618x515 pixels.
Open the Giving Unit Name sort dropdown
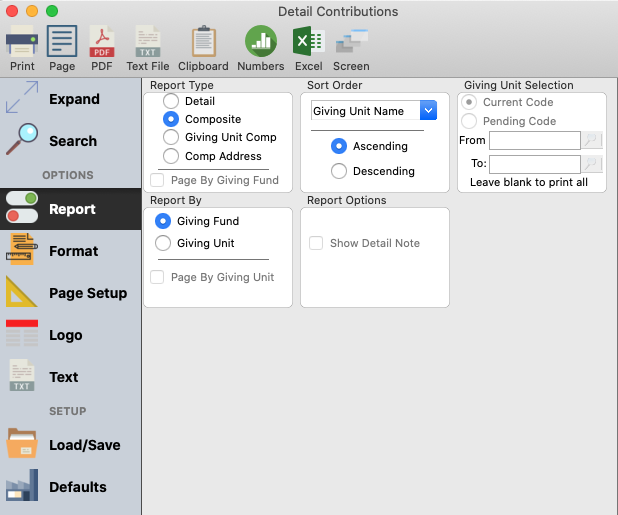pos(428,111)
